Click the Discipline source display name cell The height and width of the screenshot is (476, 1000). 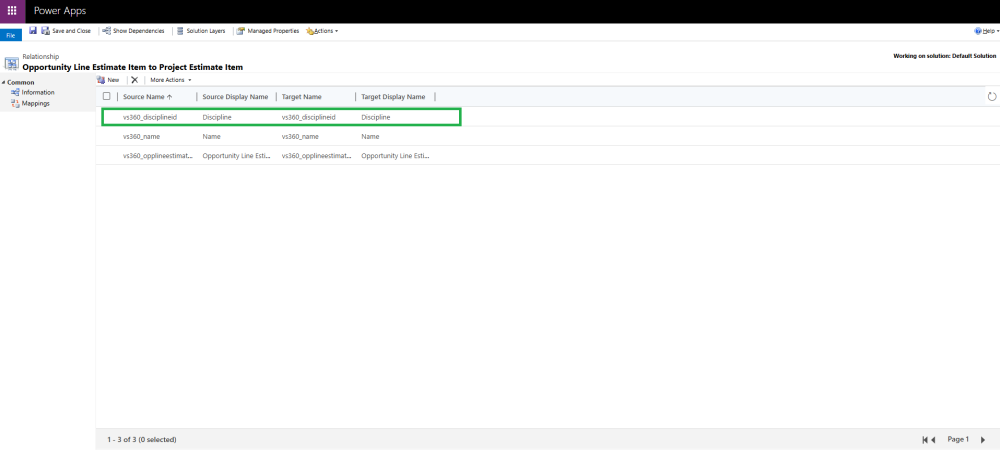pos(217,117)
